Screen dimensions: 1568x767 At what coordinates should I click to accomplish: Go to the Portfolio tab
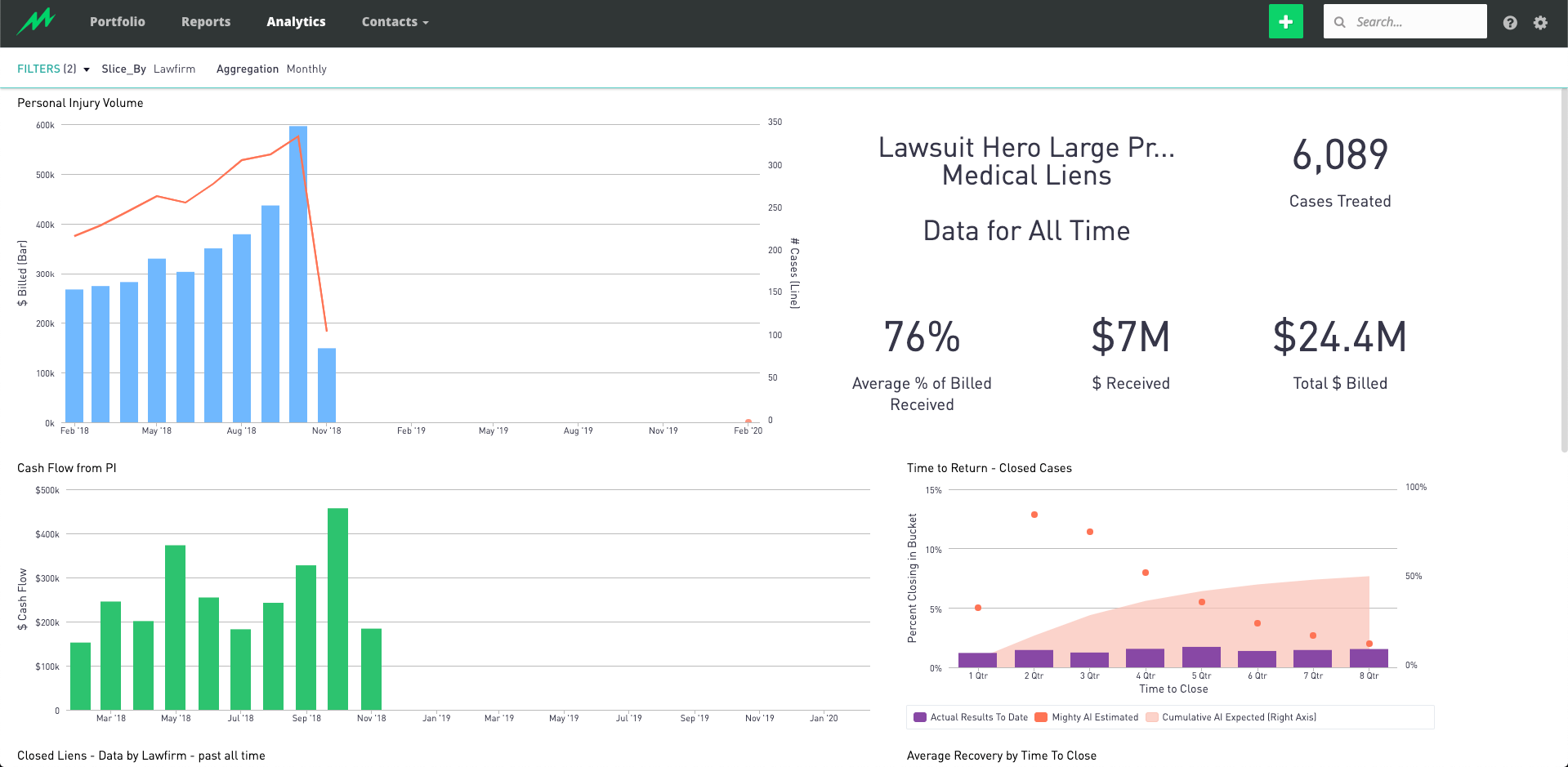[118, 22]
